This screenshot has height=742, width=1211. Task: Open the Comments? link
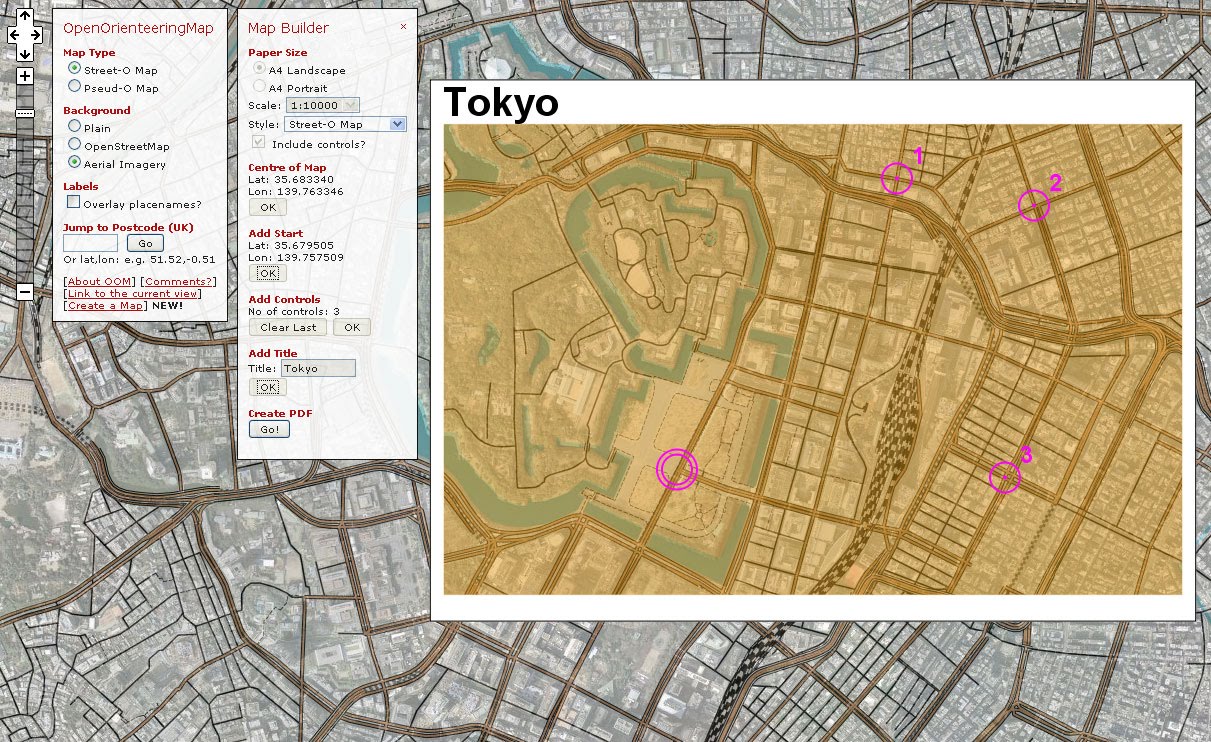[177, 281]
